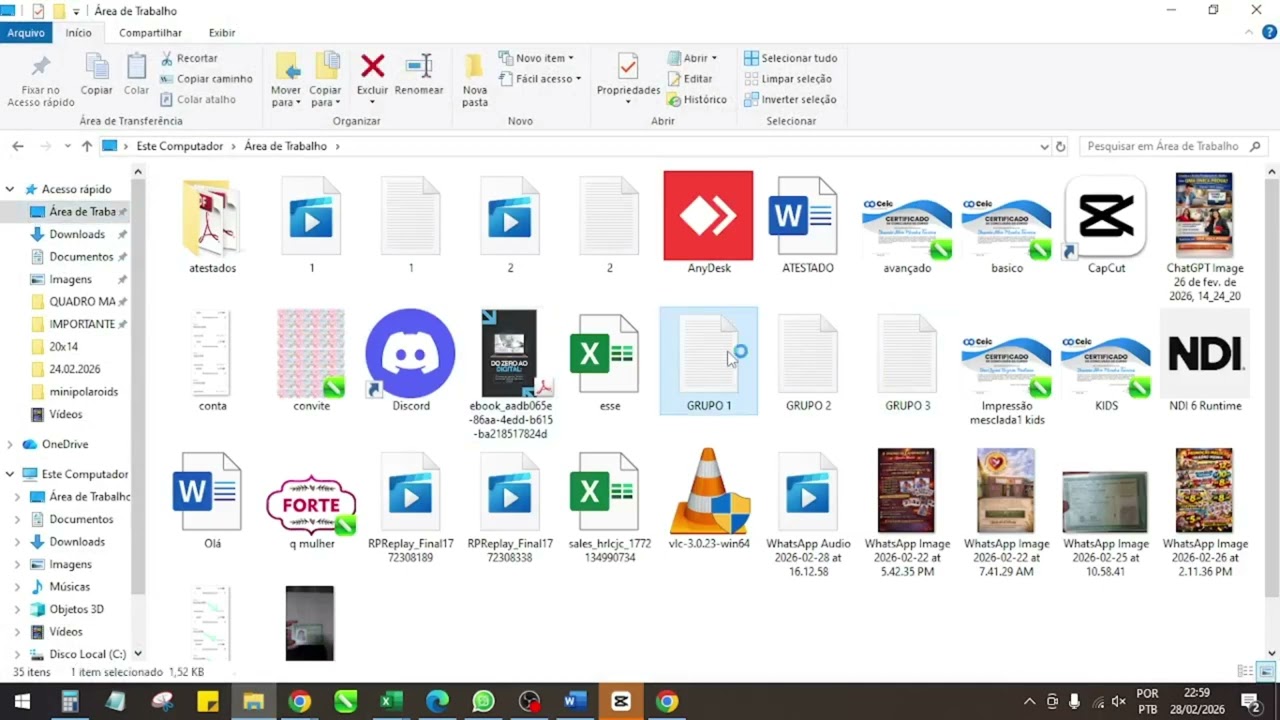Select Downloads under Acesso rápido

click(77, 234)
